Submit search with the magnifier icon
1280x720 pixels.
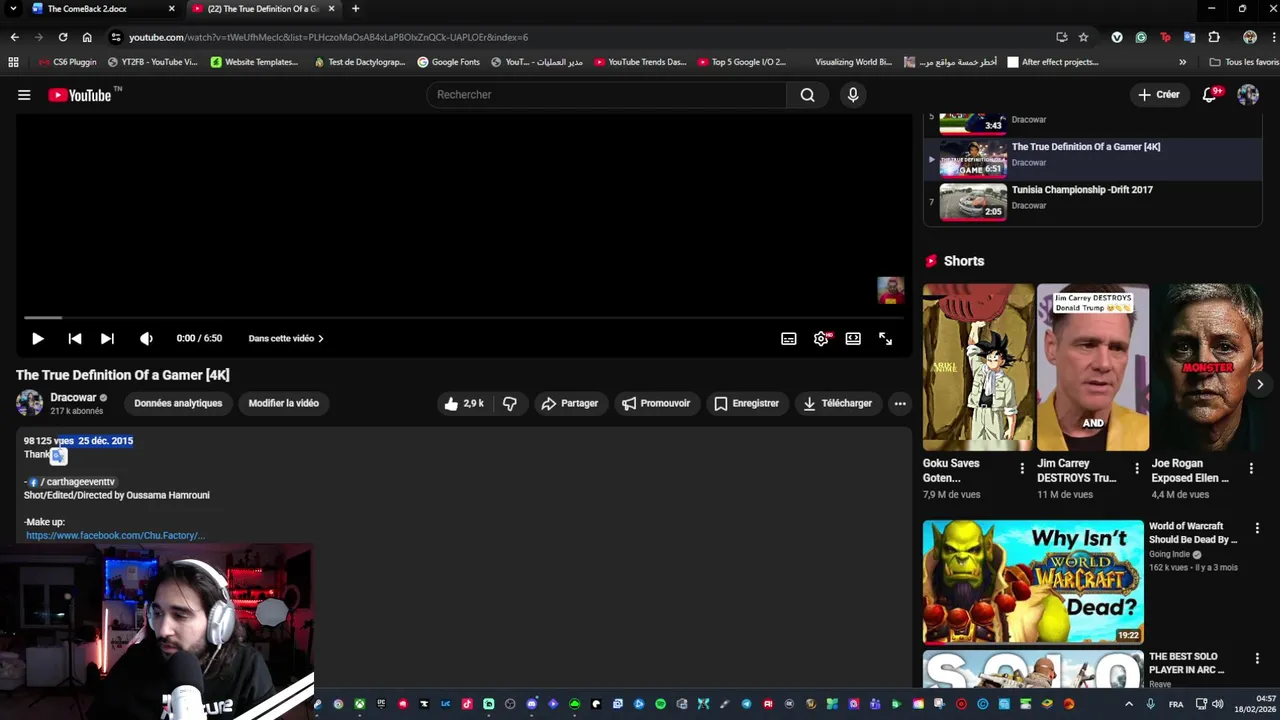point(807,95)
